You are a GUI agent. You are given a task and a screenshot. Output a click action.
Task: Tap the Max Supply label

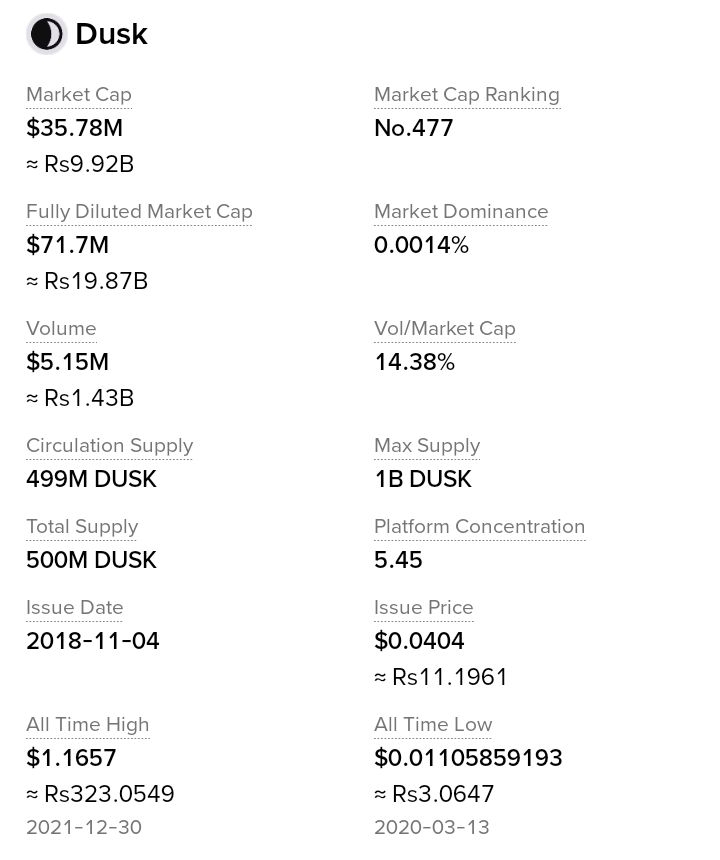(x=427, y=445)
